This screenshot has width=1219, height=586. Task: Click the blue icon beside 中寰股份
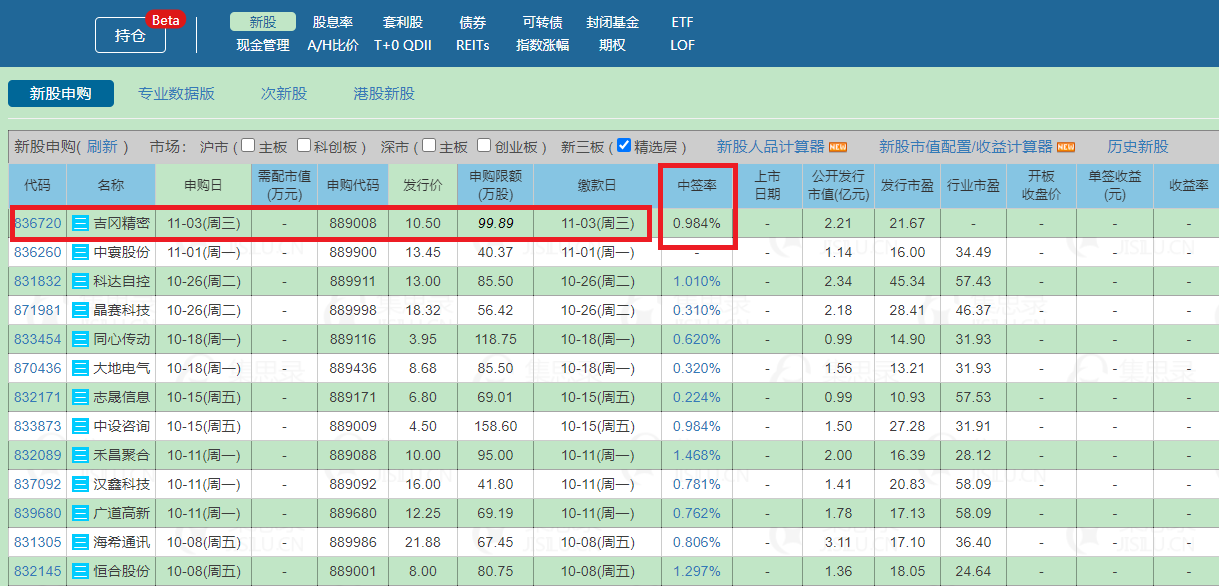81,253
